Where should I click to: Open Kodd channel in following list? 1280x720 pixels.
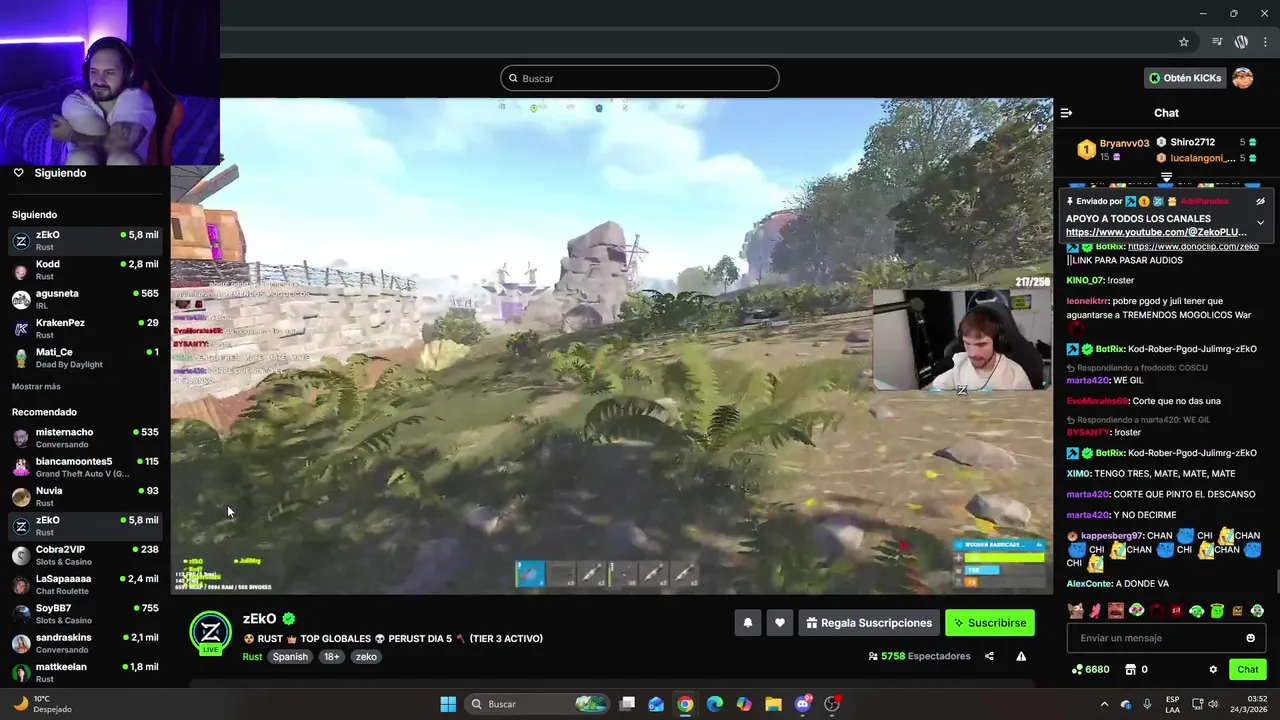85,270
